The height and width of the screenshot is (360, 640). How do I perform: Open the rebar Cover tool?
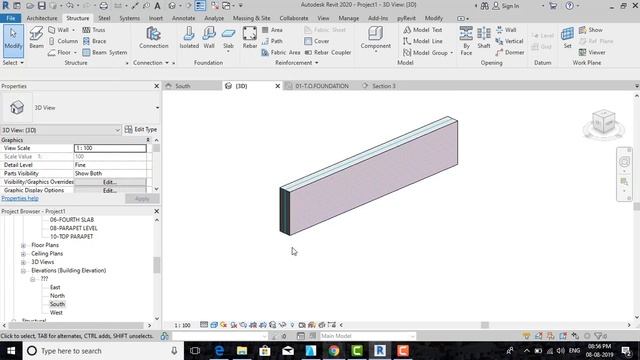pyautogui.click(x=317, y=41)
